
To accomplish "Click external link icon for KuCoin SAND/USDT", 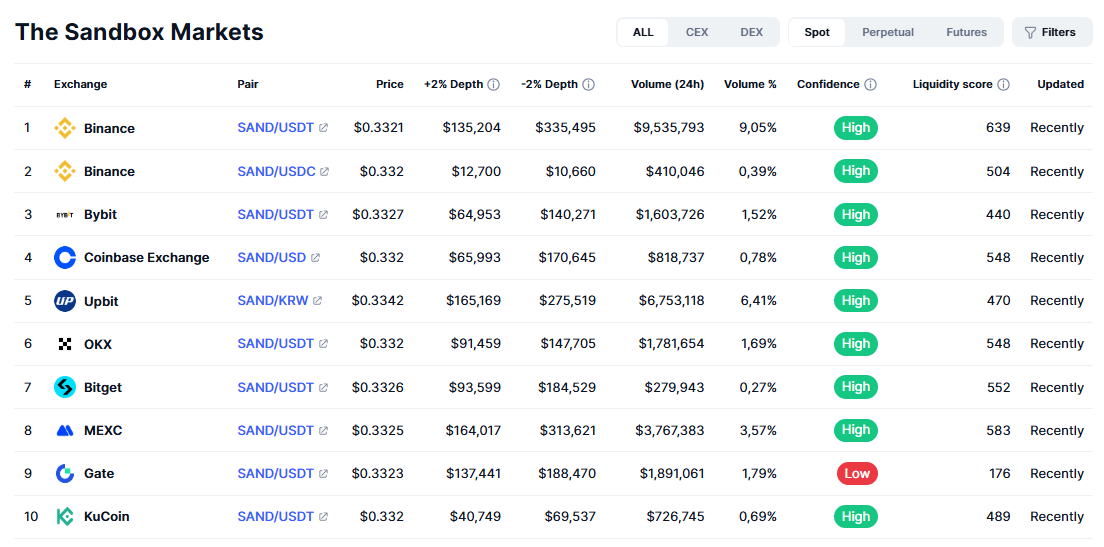I will 323,517.
